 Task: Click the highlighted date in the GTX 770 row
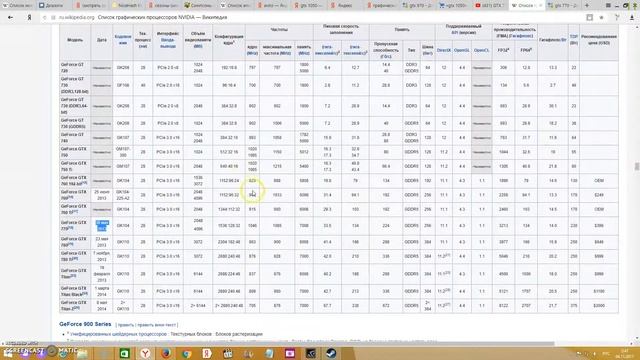pos(102,226)
